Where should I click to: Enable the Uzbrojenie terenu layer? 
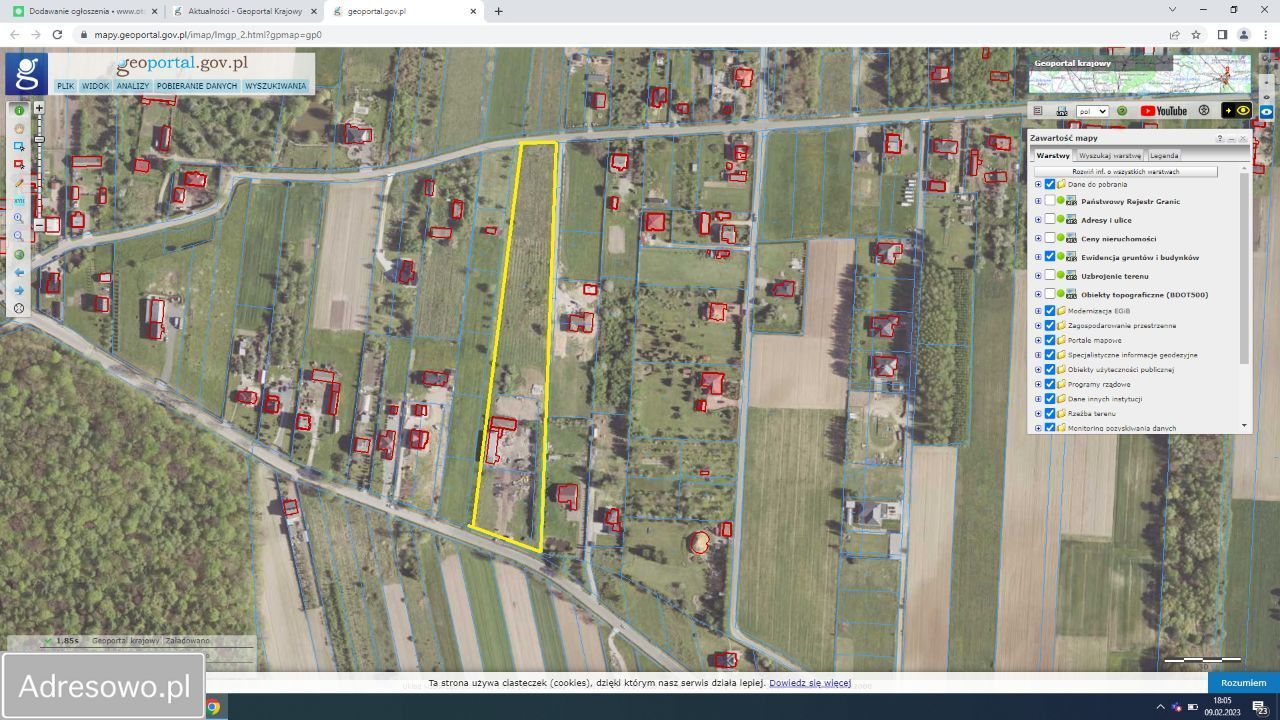click(1050, 276)
